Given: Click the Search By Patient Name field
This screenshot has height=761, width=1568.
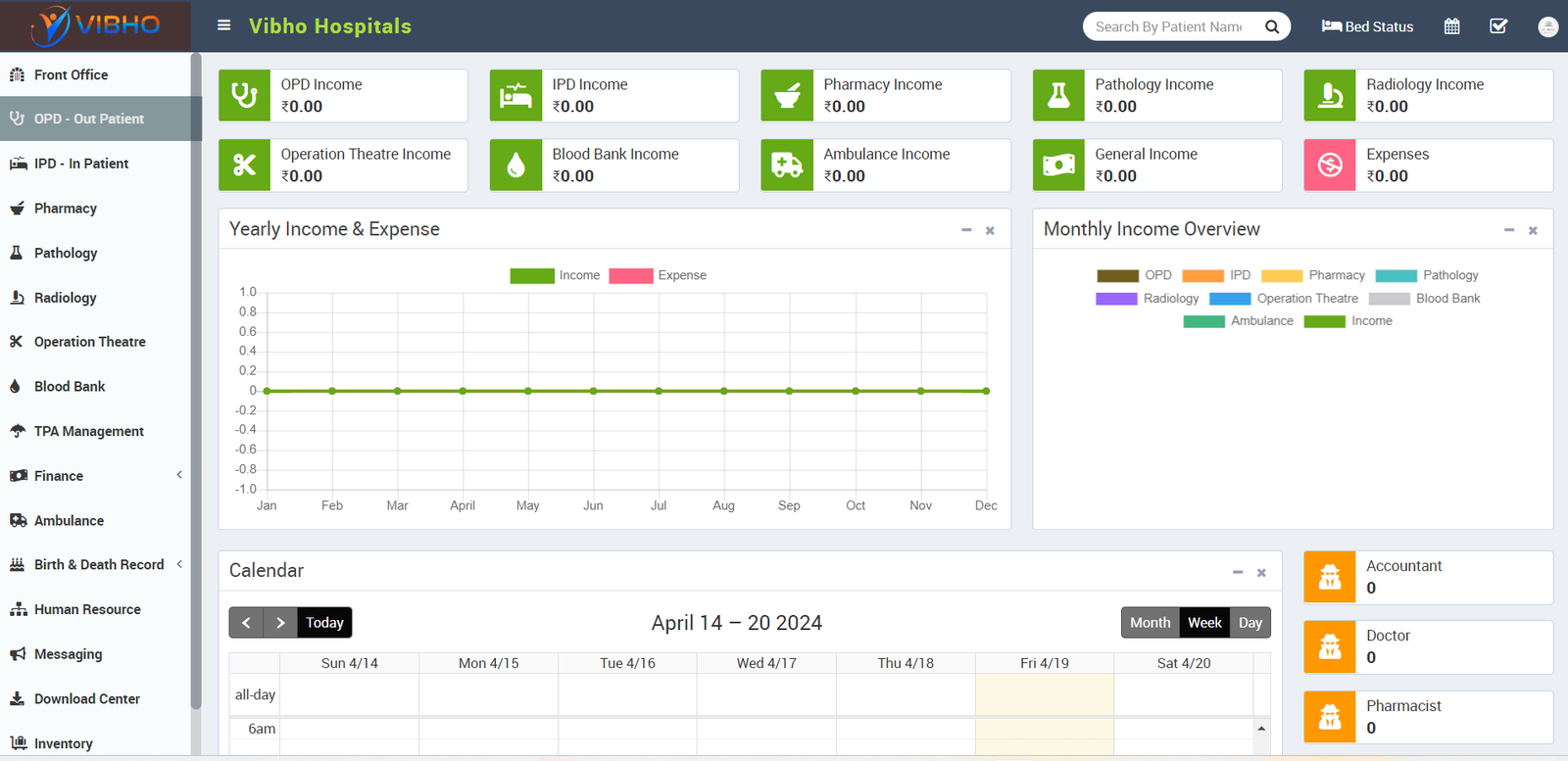Looking at the screenshot, I should pos(1168,26).
